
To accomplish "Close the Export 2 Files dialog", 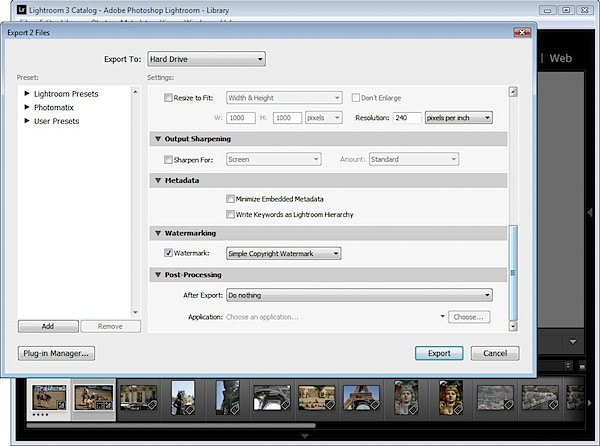I will point(522,33).
